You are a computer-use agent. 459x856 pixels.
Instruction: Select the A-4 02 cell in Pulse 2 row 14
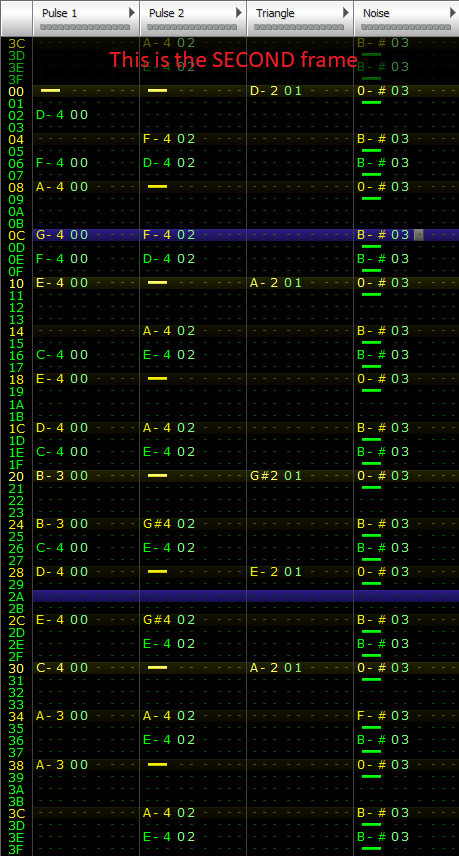(169, 331)
